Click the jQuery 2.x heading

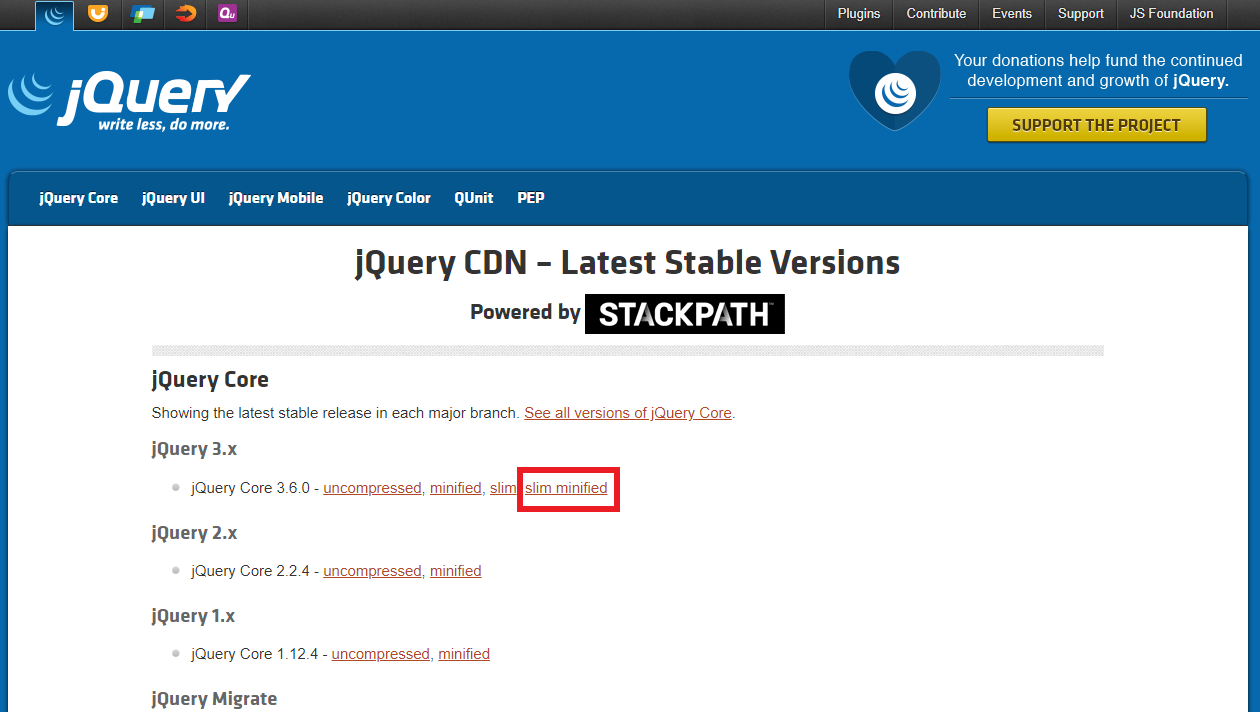point(194,532)
